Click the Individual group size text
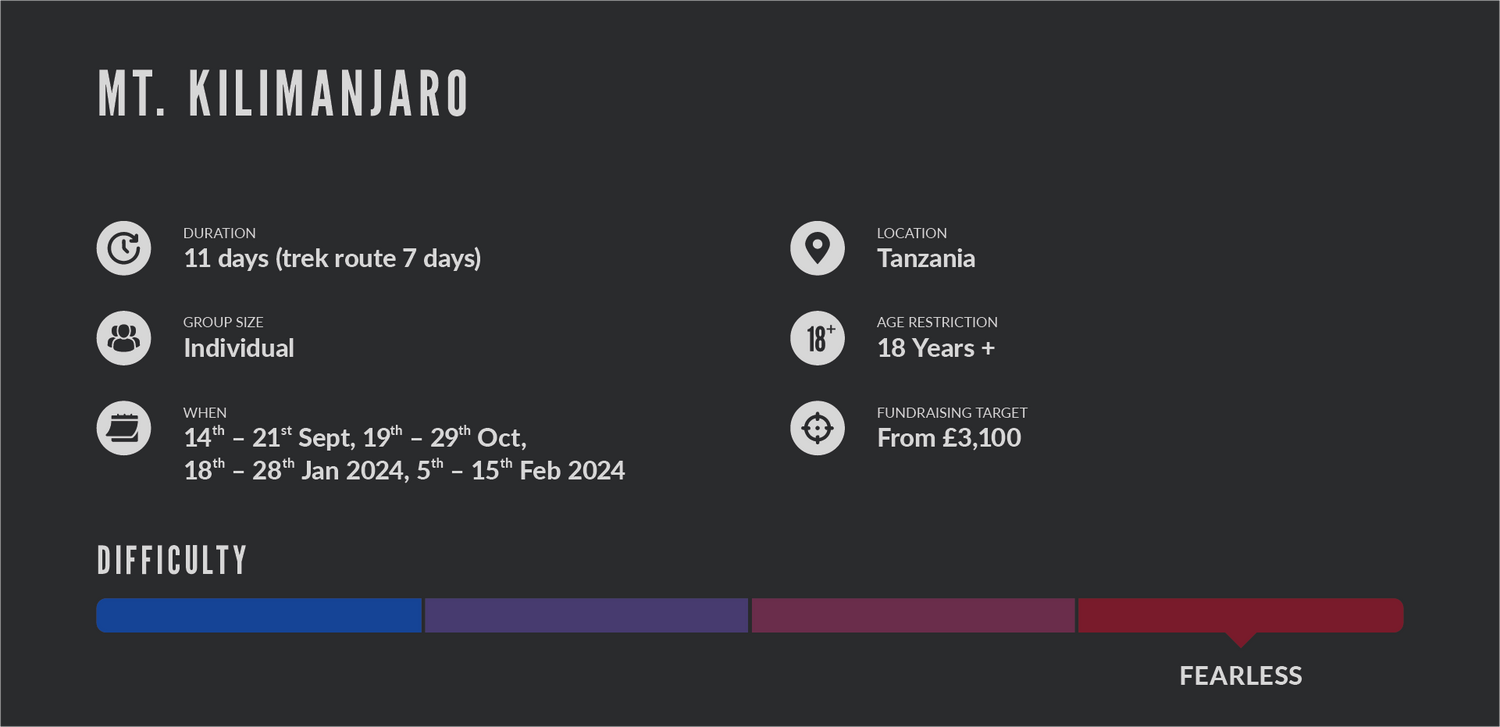 [239, 348]
